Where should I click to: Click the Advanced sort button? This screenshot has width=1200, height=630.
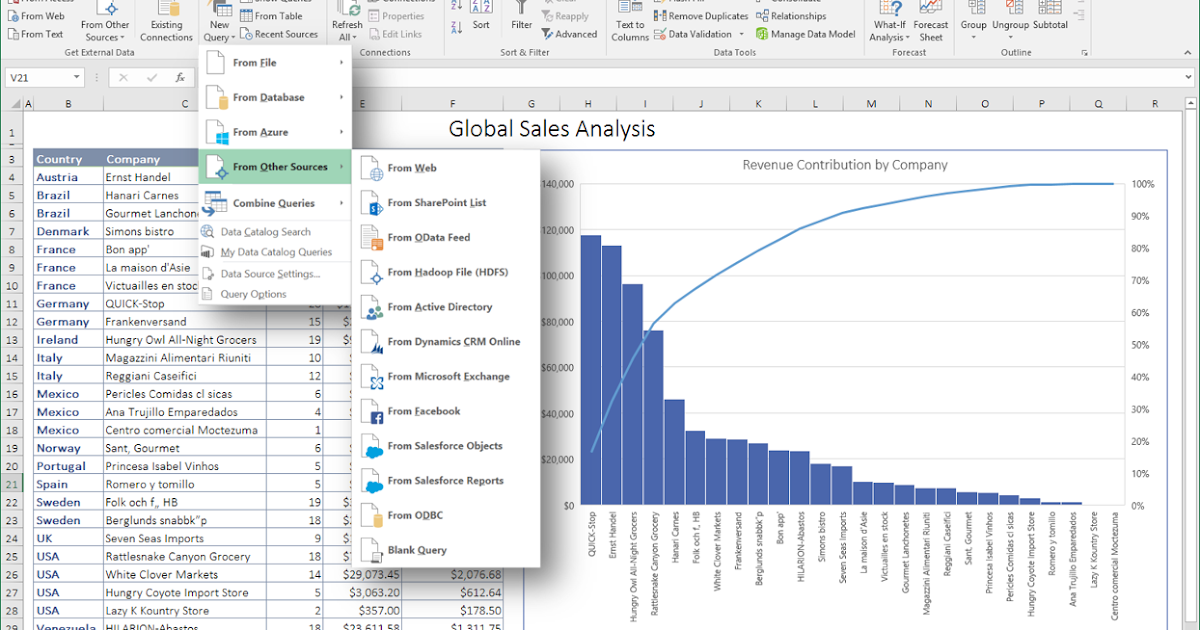[x=570, y=33]
